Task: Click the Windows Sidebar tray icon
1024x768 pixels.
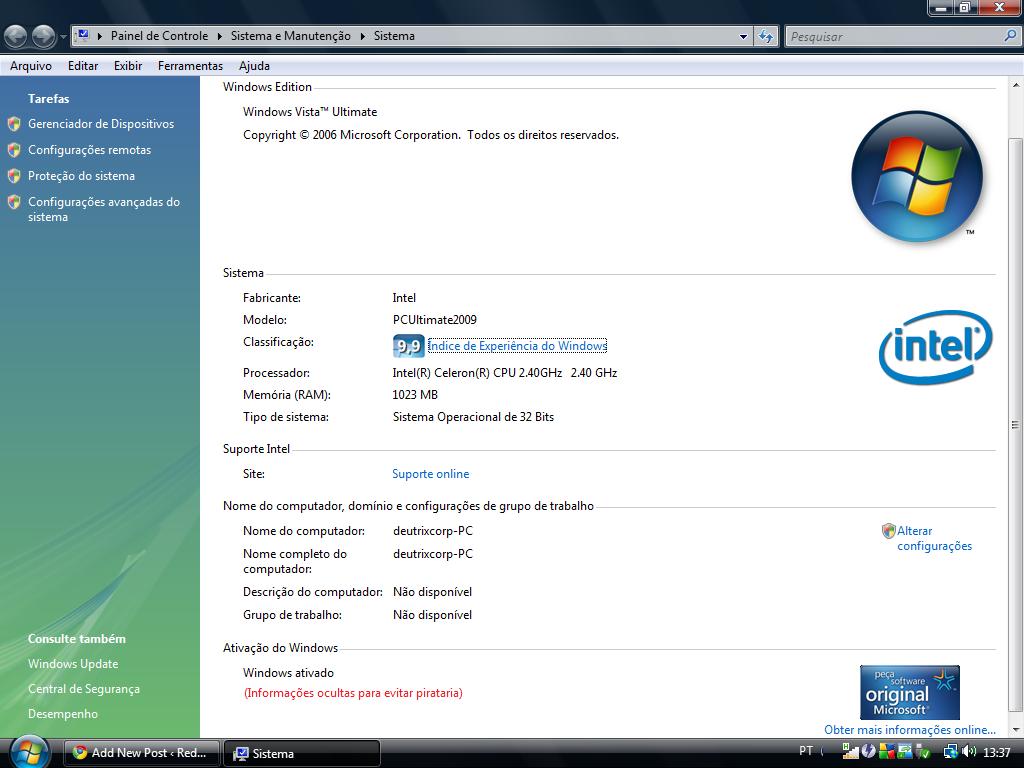Action: point(905,751)
